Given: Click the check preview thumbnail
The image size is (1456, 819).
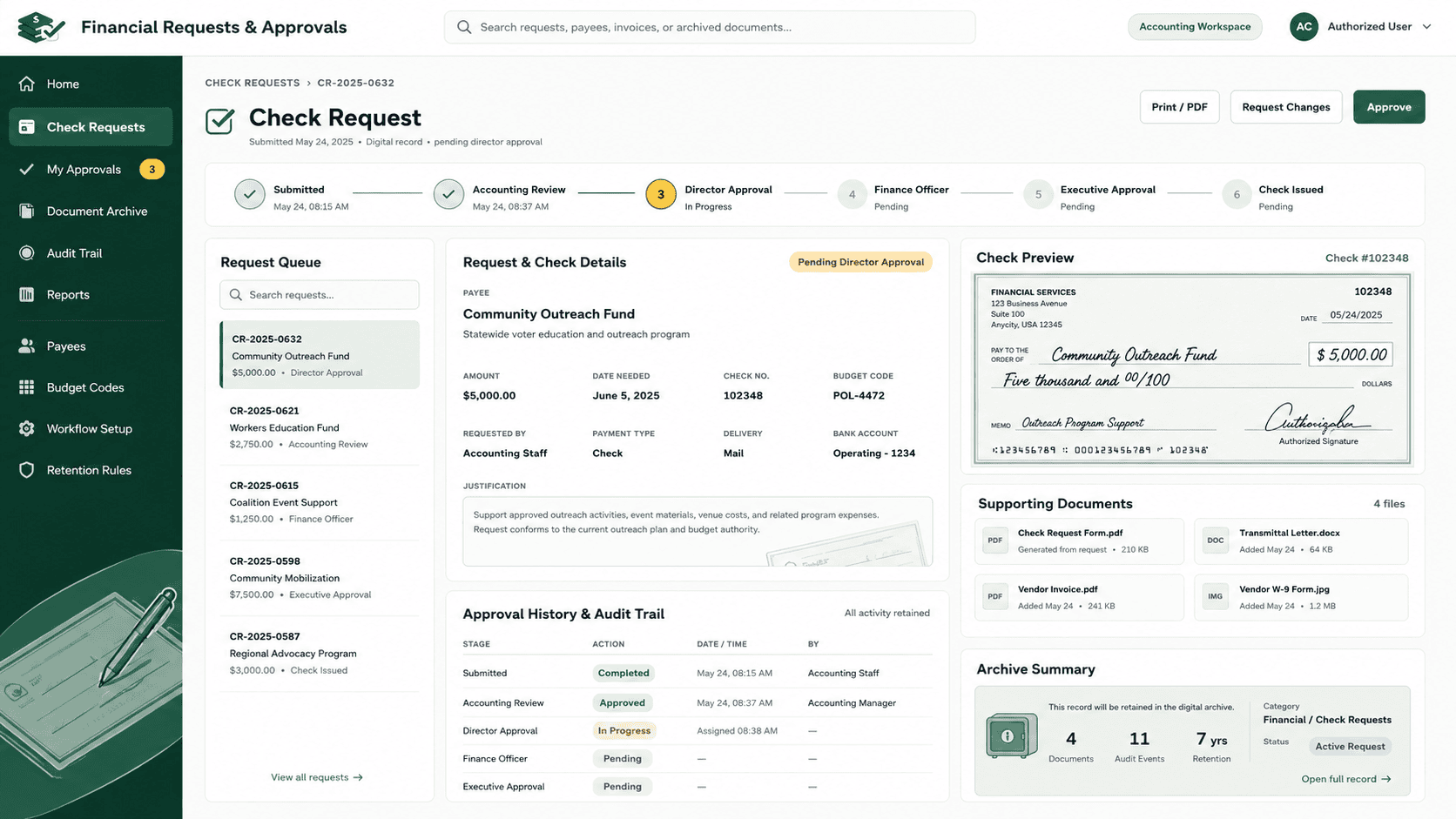Looking at the screenshot, I should tap(1192, 369).
